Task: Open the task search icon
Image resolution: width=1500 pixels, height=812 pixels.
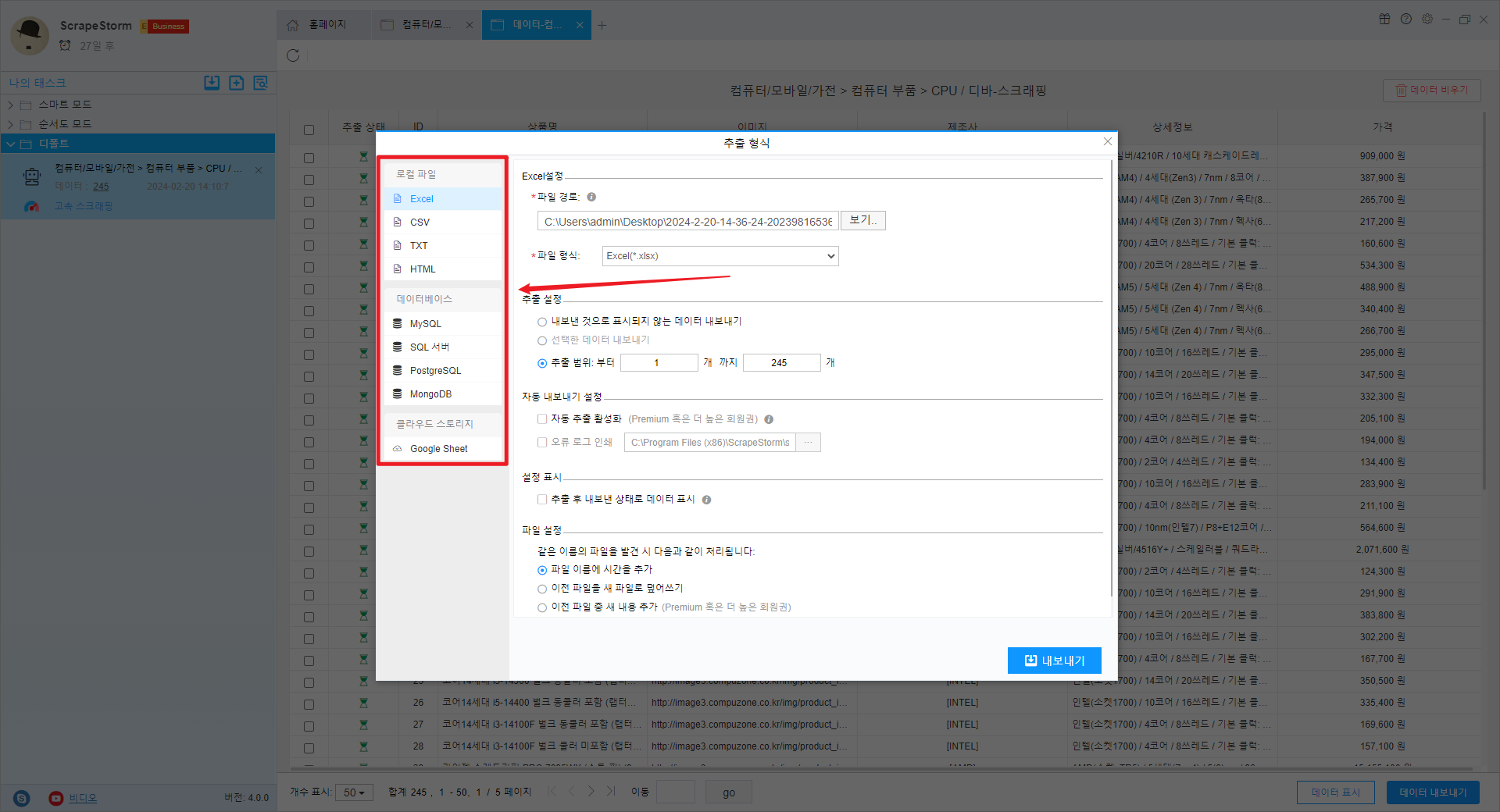Action: click(x=261, y=83)
